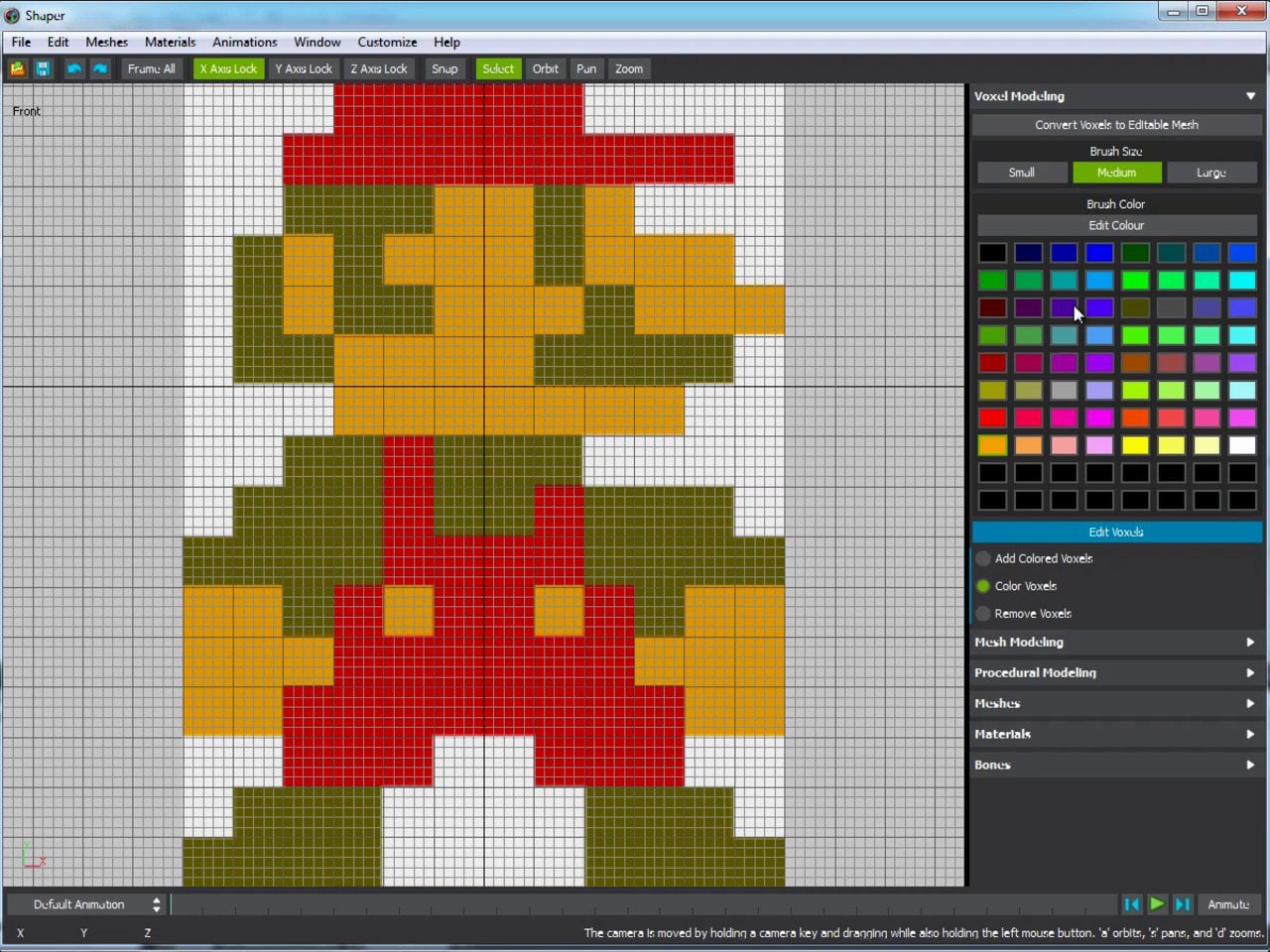
Task: Click the Front viewport label
Action: click(27, 111)
